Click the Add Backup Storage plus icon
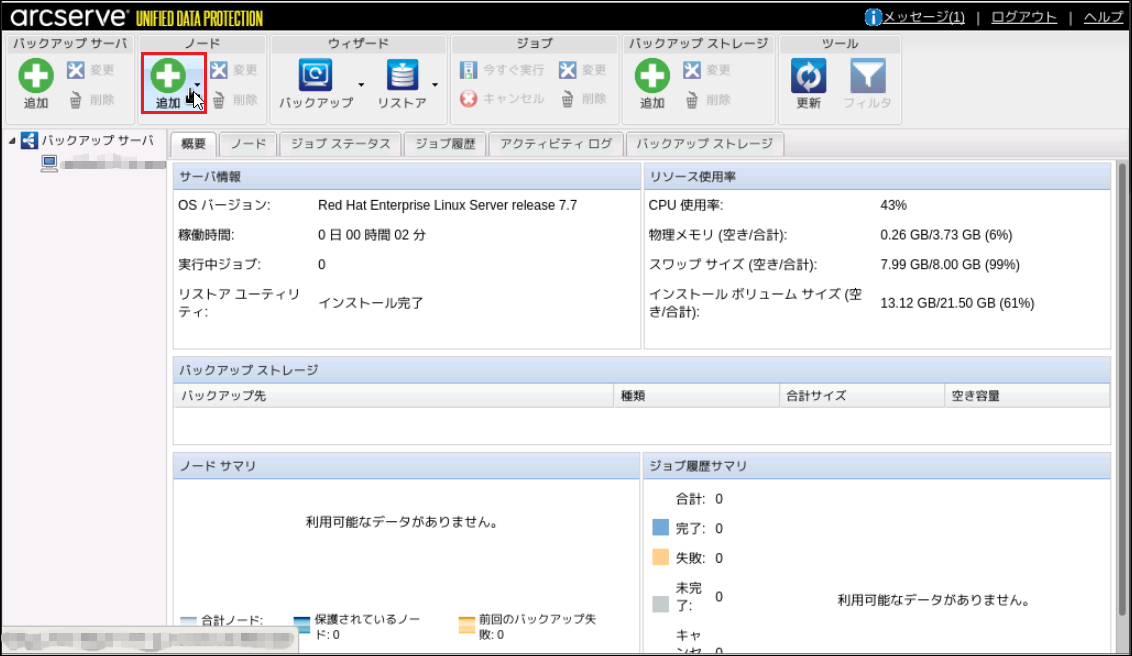1132x656 pixels. point(652,76)
